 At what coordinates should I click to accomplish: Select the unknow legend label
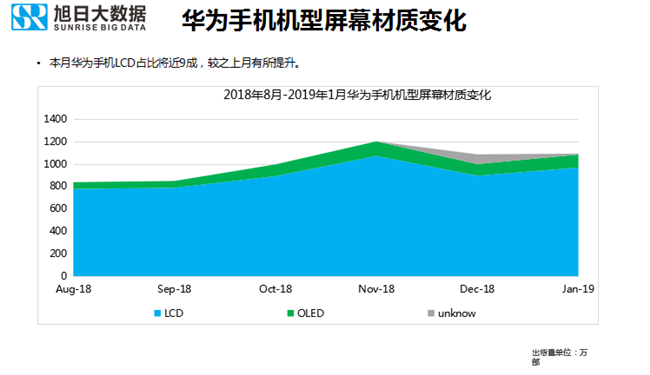coord(457,313)
